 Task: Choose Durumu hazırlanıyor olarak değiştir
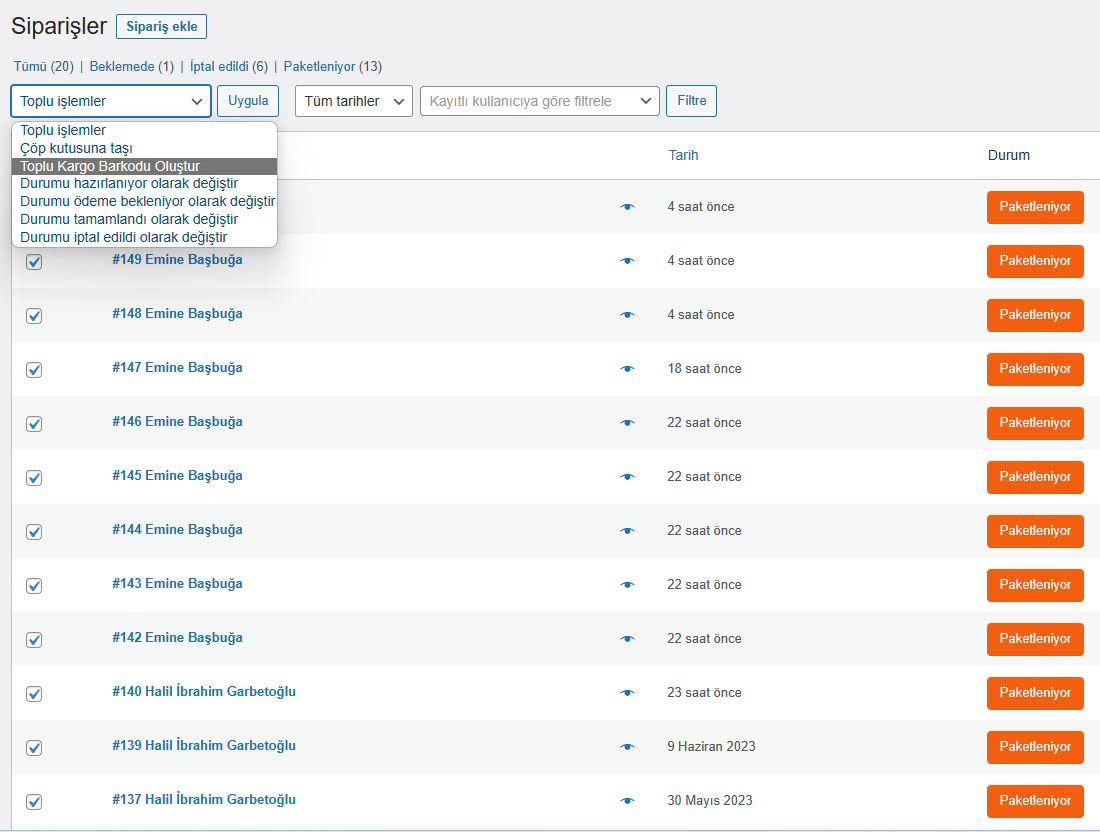145,184
